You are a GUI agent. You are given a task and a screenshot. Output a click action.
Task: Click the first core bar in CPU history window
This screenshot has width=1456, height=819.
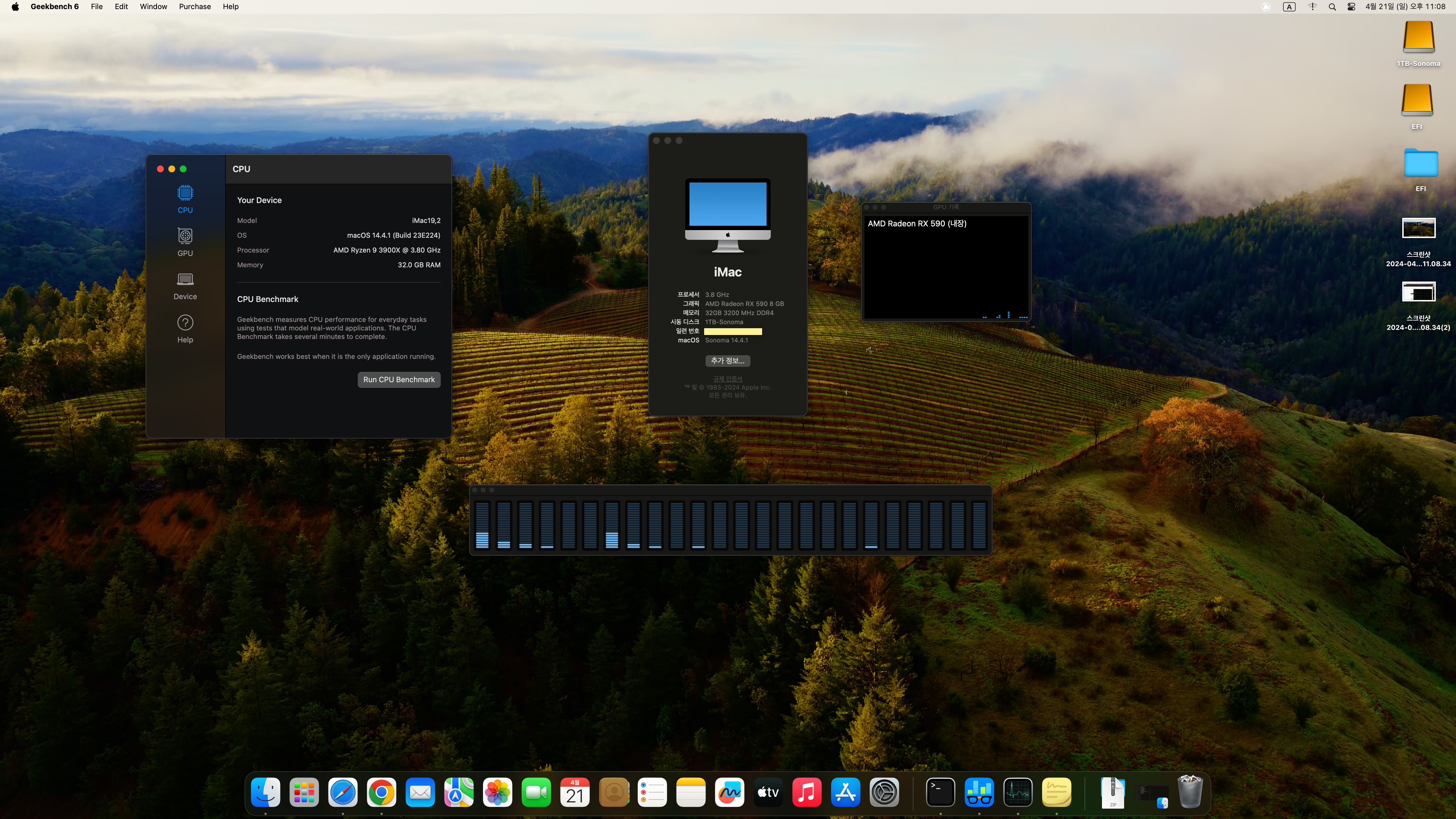click(x=482, y=525)
